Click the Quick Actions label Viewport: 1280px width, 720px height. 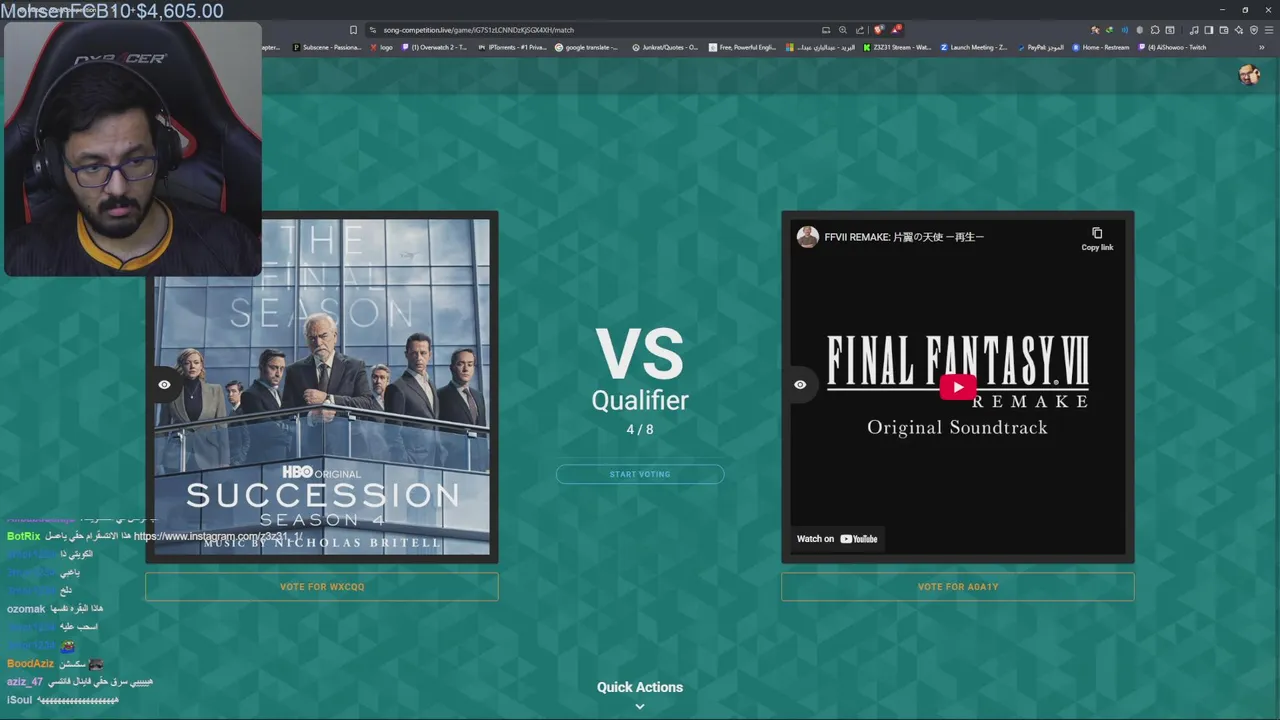pos(640,687)
